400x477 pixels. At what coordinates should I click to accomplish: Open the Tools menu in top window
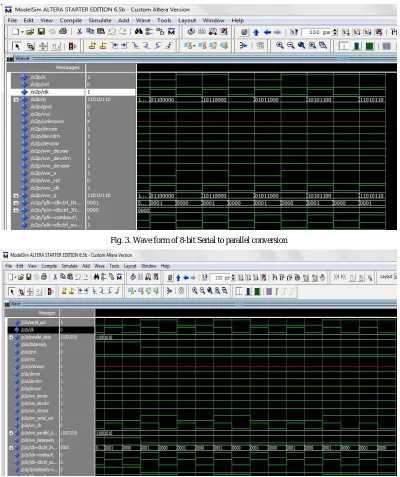click(x=164, y=20)
